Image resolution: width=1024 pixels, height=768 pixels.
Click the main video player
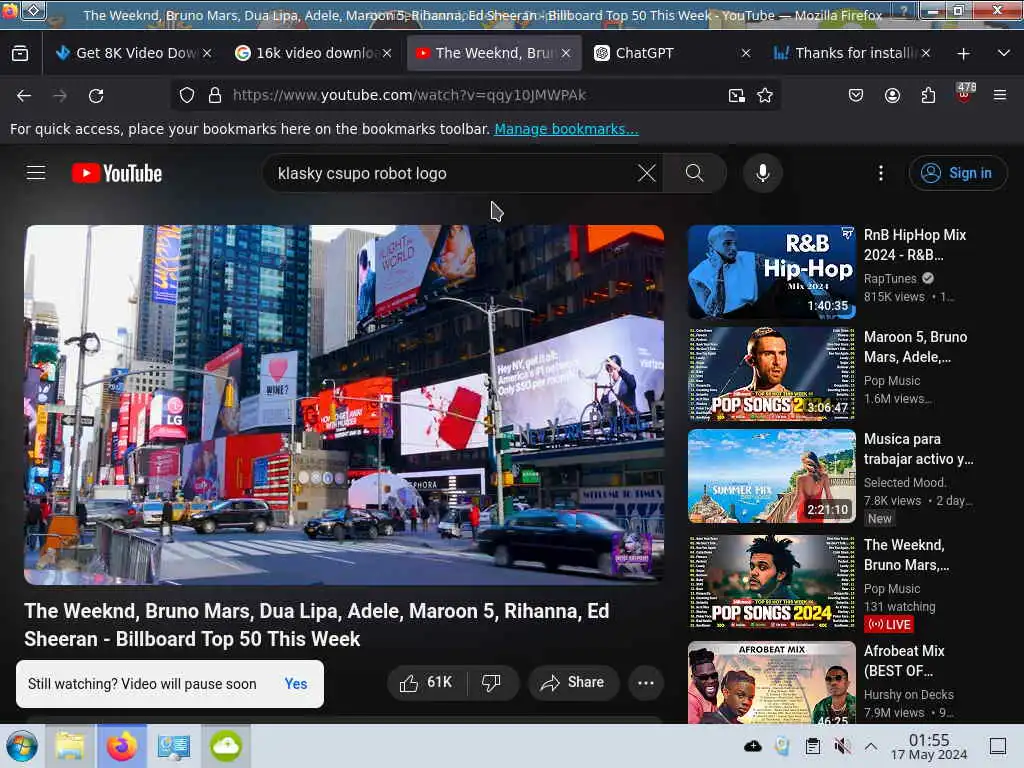[x=344, y=405]
